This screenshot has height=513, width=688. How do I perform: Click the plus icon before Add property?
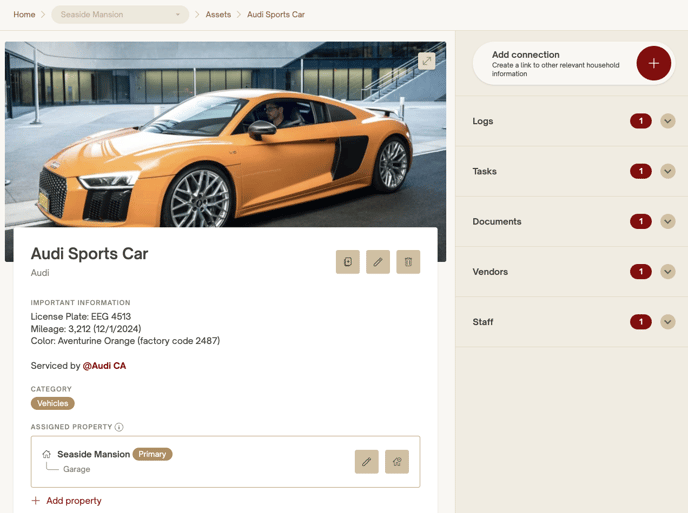(x=36, y=501)
